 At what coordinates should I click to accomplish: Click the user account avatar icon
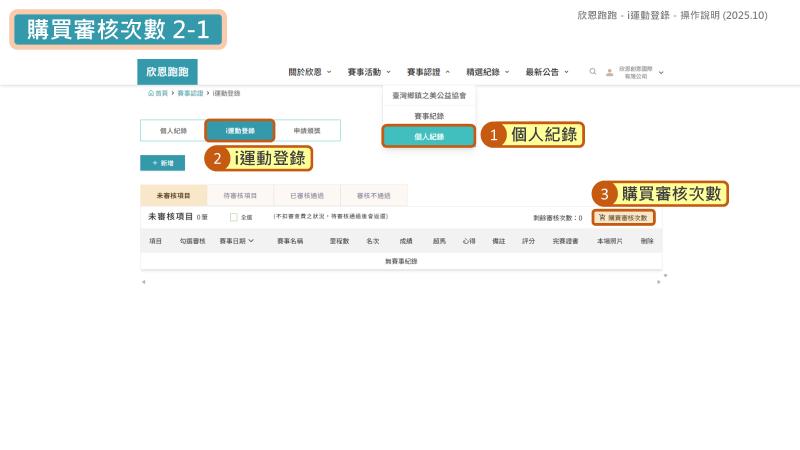609,73
